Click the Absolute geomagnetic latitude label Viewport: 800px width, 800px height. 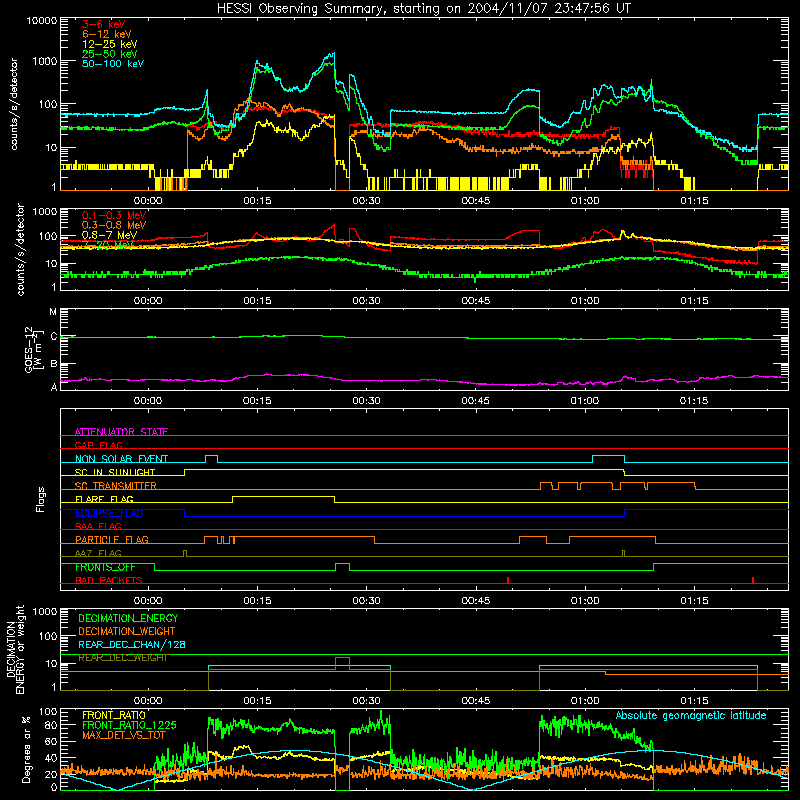pos(691,715)
